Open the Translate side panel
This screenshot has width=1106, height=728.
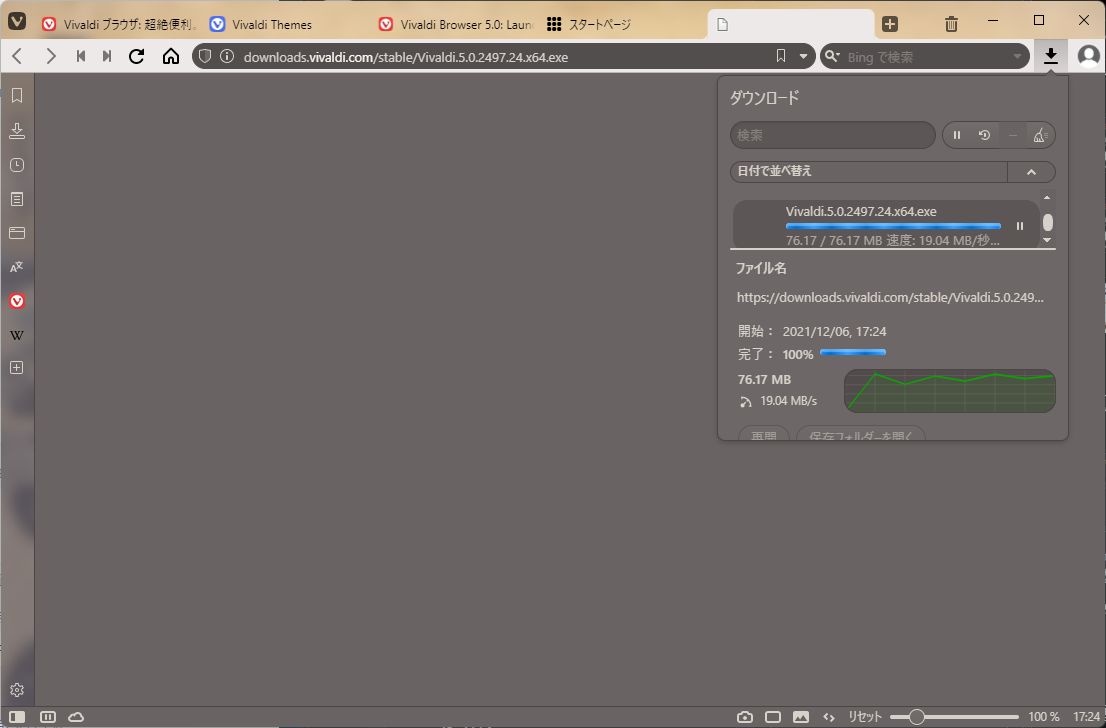(17, 267)
